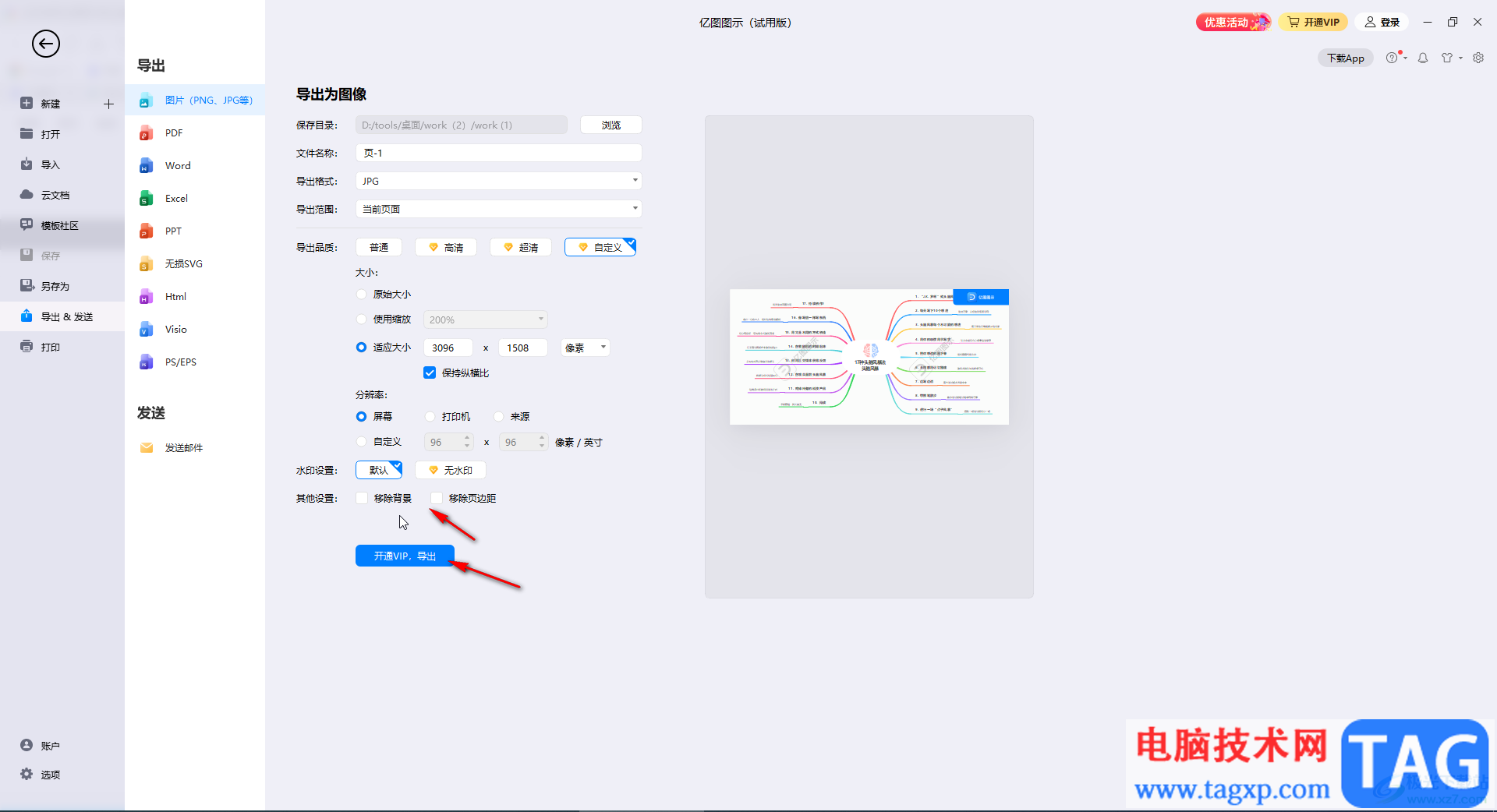Click the height 1508 input field
Viewport: 1497px width, 812px height.
point(523,348)
